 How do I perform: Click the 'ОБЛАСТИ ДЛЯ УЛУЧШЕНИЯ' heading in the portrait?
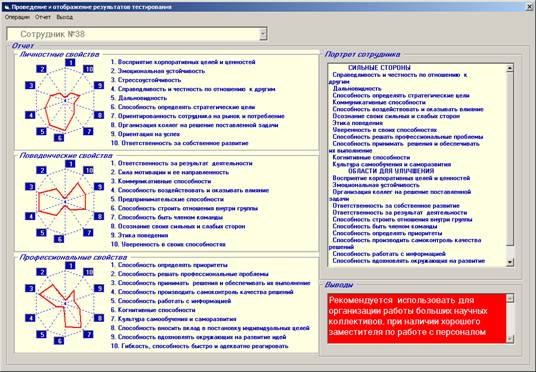coord(391,171)
